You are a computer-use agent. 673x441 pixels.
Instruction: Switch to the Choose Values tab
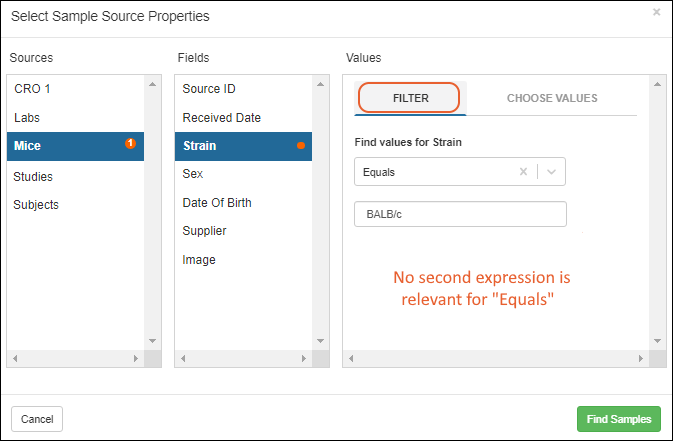pos(552,98)
